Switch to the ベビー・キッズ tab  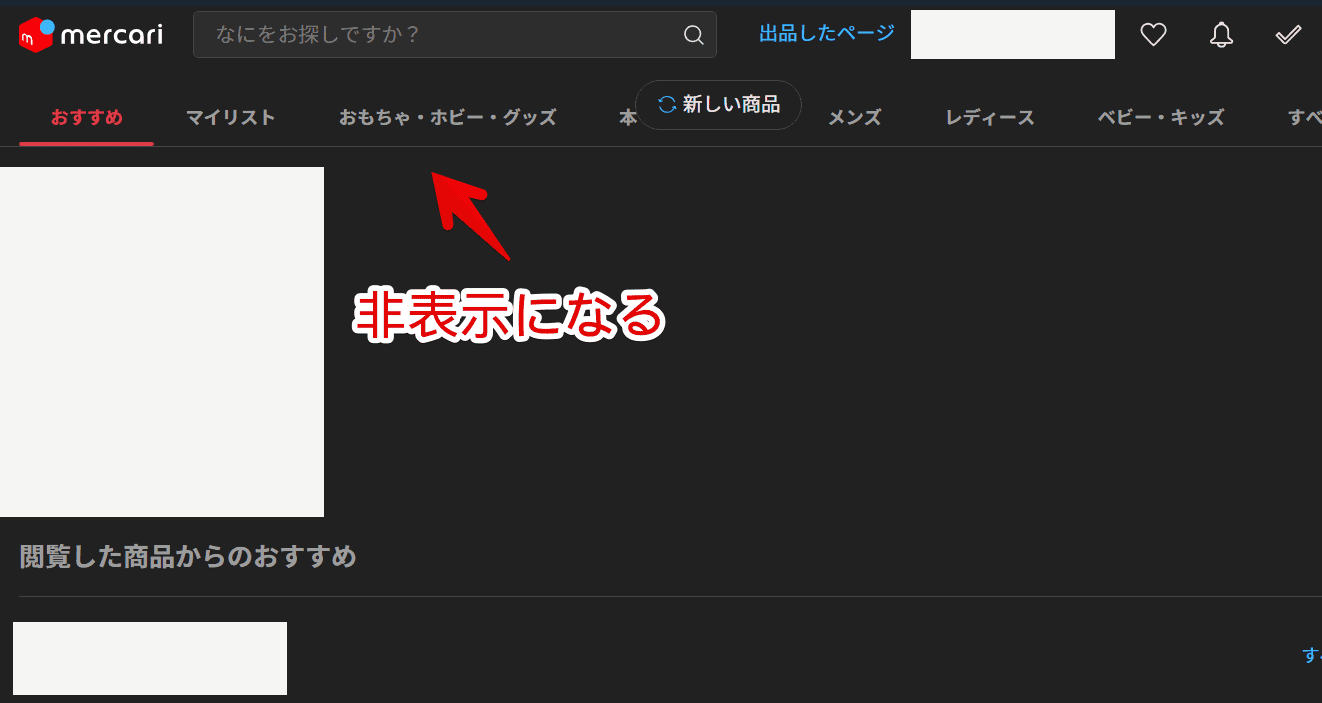(x=1161, y=118)
